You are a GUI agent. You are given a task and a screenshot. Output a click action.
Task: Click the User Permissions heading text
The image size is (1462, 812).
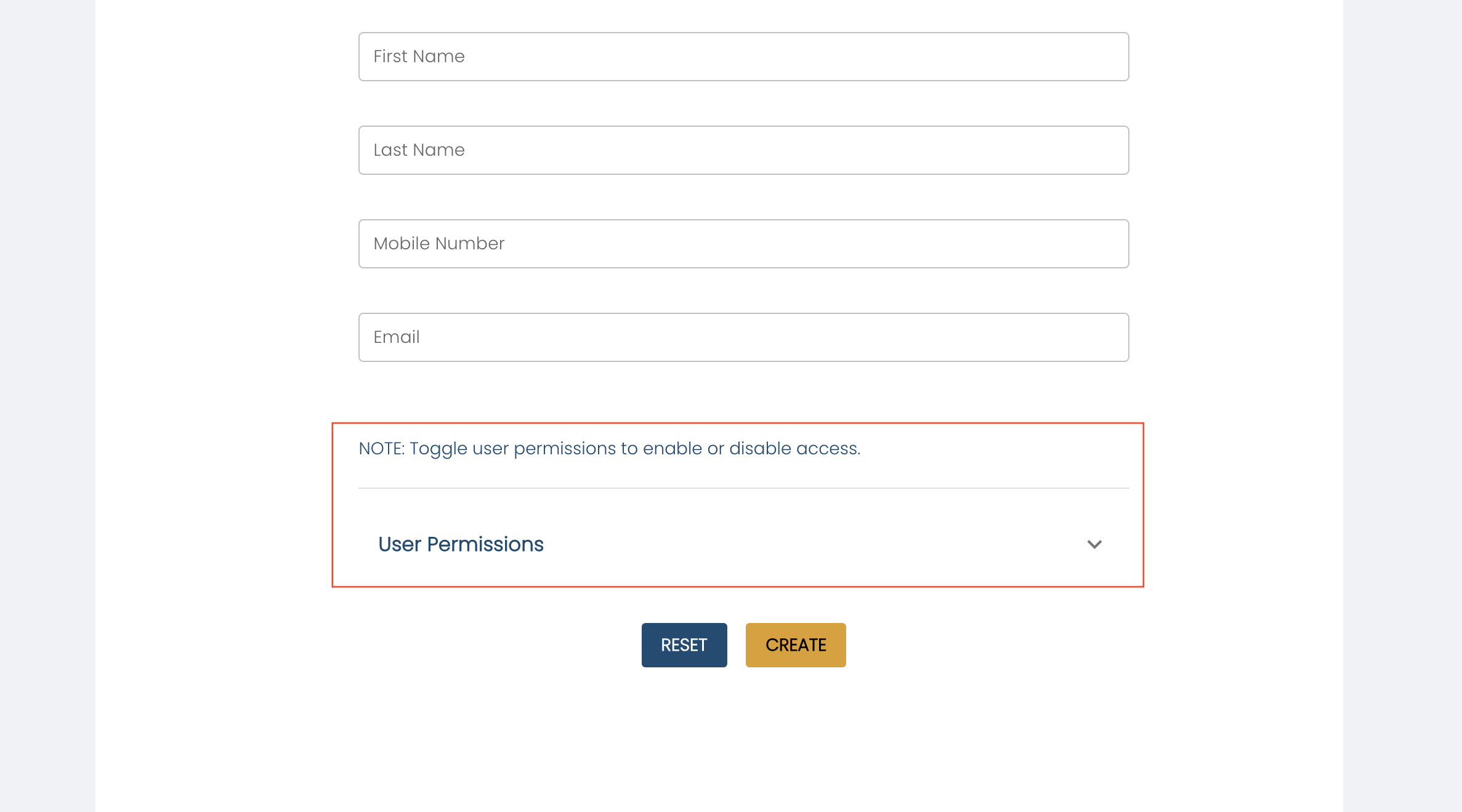(x=461, y=544)
